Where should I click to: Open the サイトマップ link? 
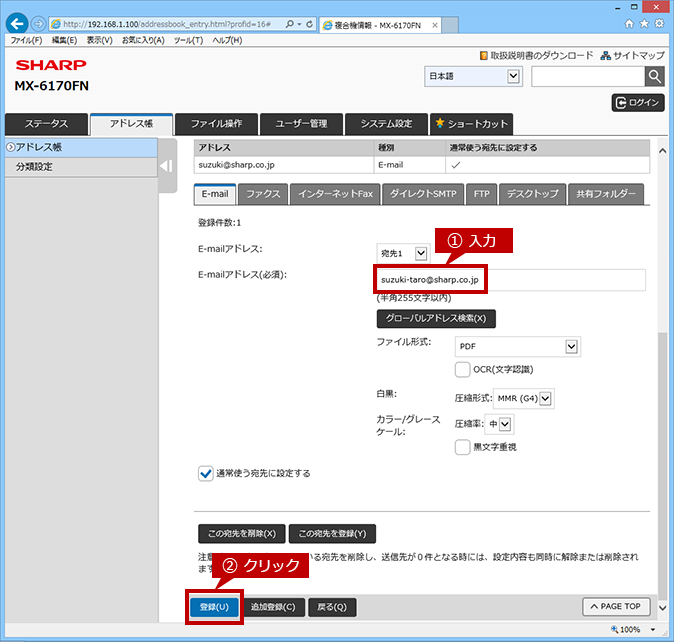(632, 55)
